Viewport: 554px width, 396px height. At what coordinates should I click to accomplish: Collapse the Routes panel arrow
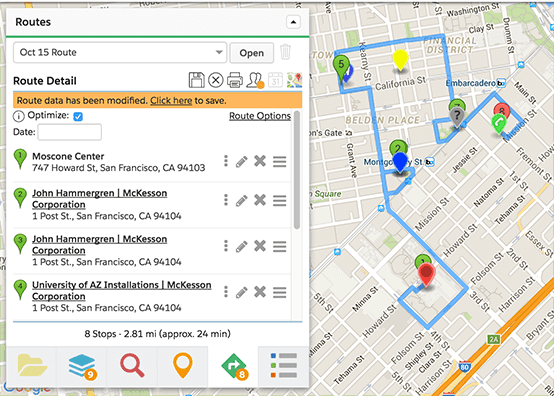point(293,22)
